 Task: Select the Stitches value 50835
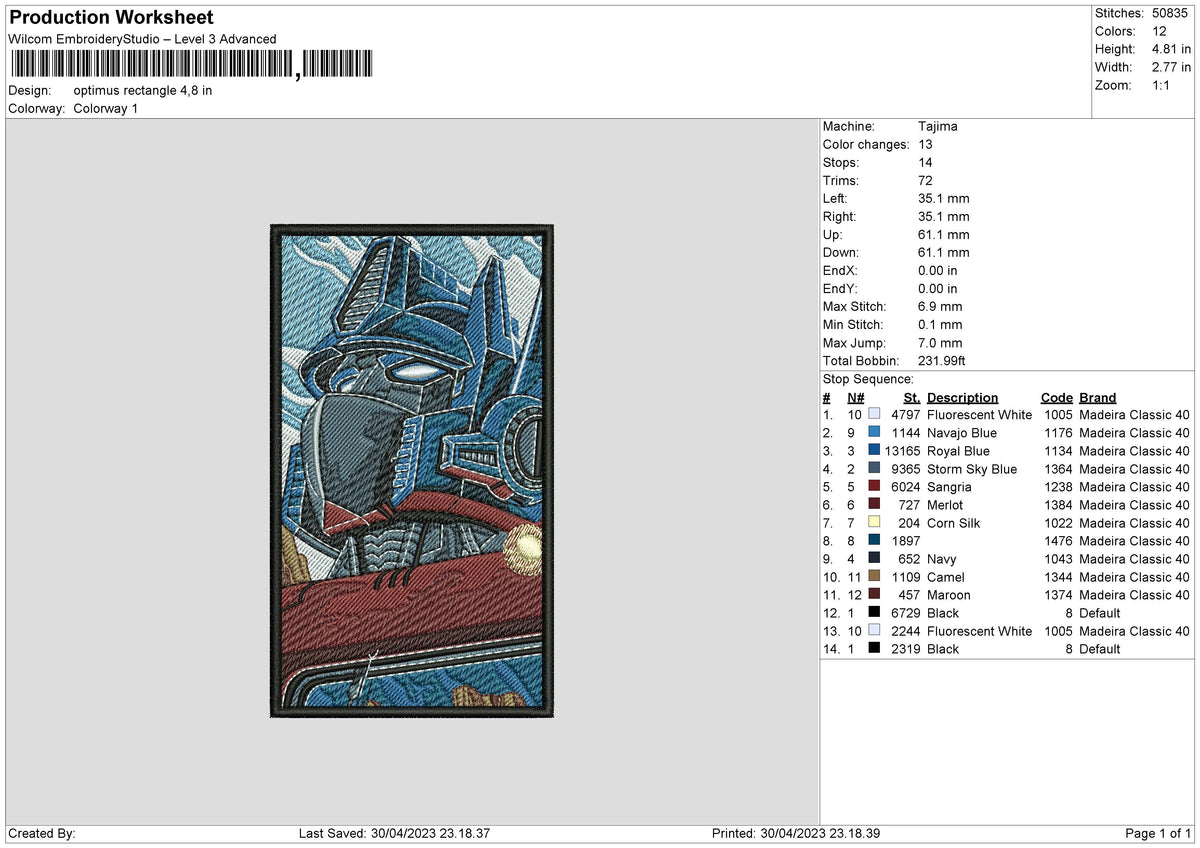coord(1171,13)
